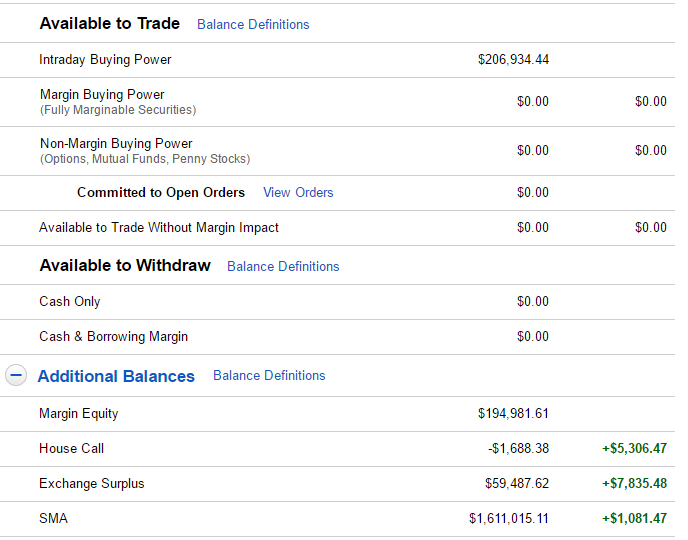Select Available to Trade Without Margin Impact
The height and width of the screenshot is (540, 688).
(159, 227)
